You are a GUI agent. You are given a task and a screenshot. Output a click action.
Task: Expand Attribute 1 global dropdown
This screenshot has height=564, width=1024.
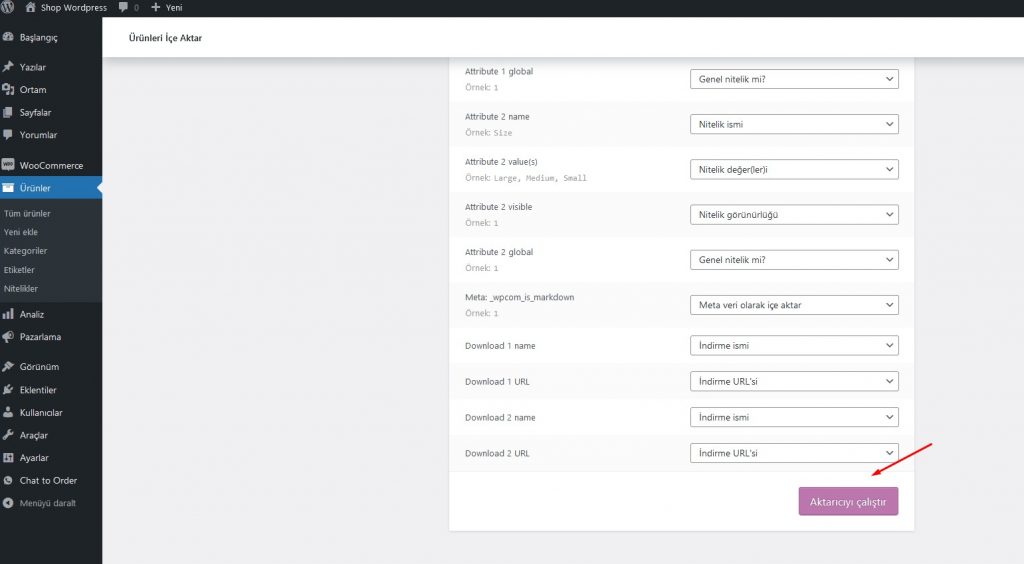(x=794, y=79)
